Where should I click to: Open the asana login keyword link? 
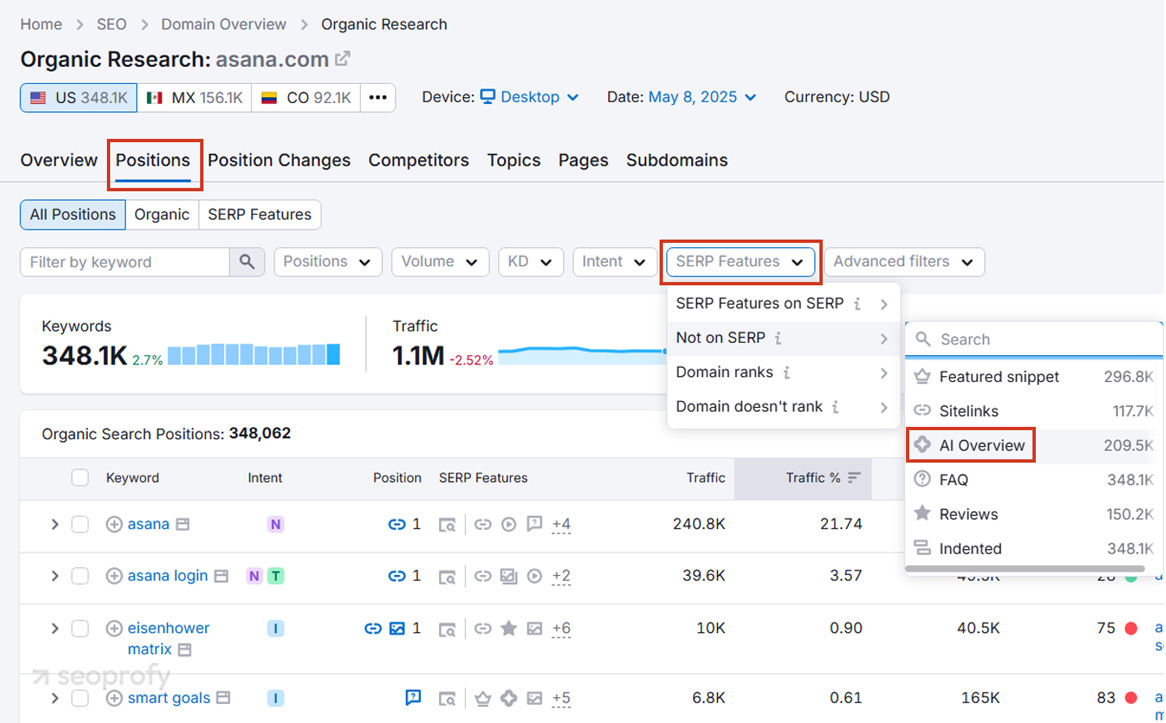point(167,576)
